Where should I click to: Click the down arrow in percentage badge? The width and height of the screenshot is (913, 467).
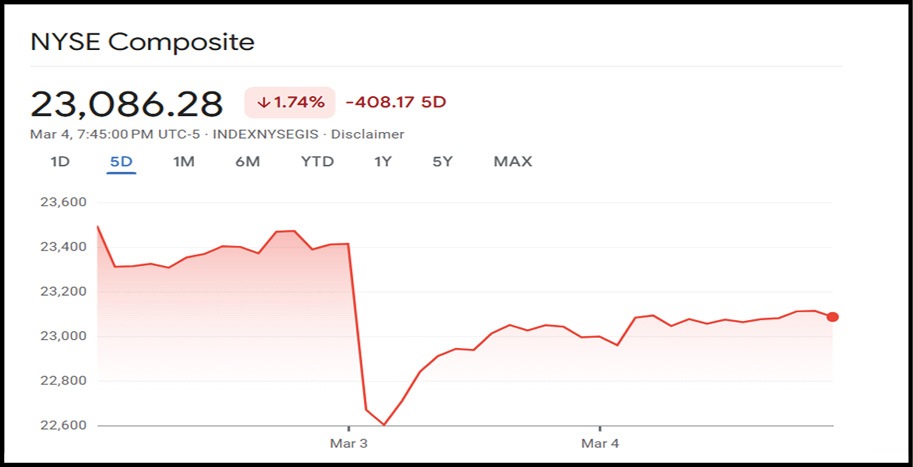264,102
